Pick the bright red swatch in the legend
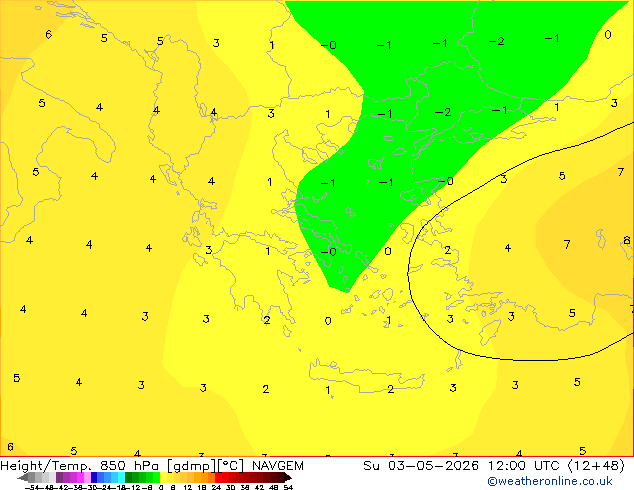The width and height of the screenshot is (634, 490). [218, 477]
